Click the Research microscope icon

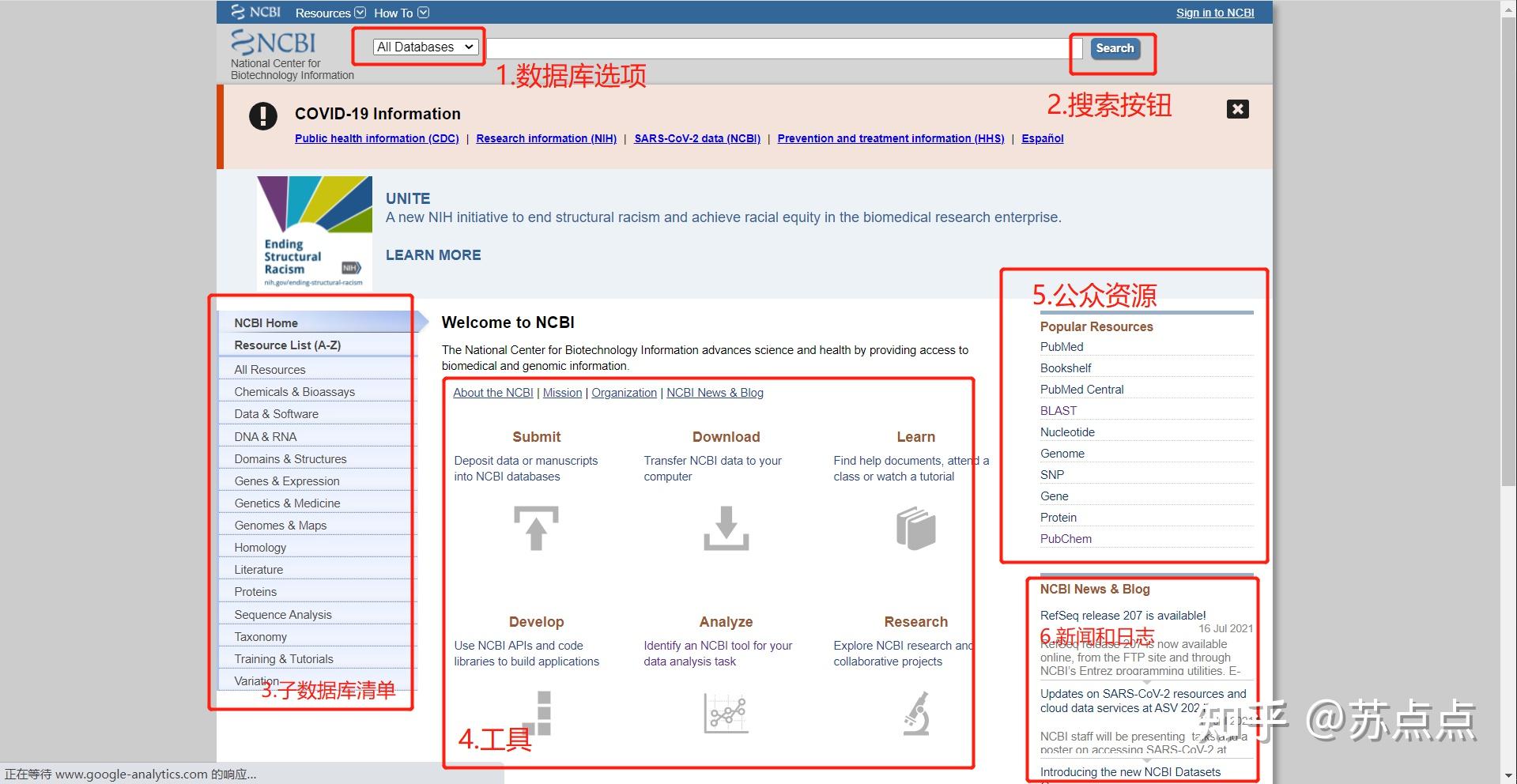[x=915, y=713]
